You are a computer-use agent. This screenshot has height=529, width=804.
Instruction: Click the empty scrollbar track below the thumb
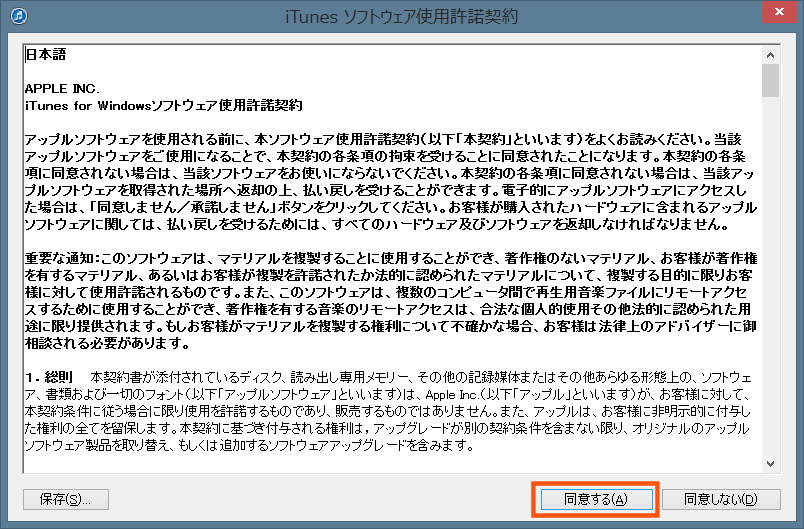770,300
